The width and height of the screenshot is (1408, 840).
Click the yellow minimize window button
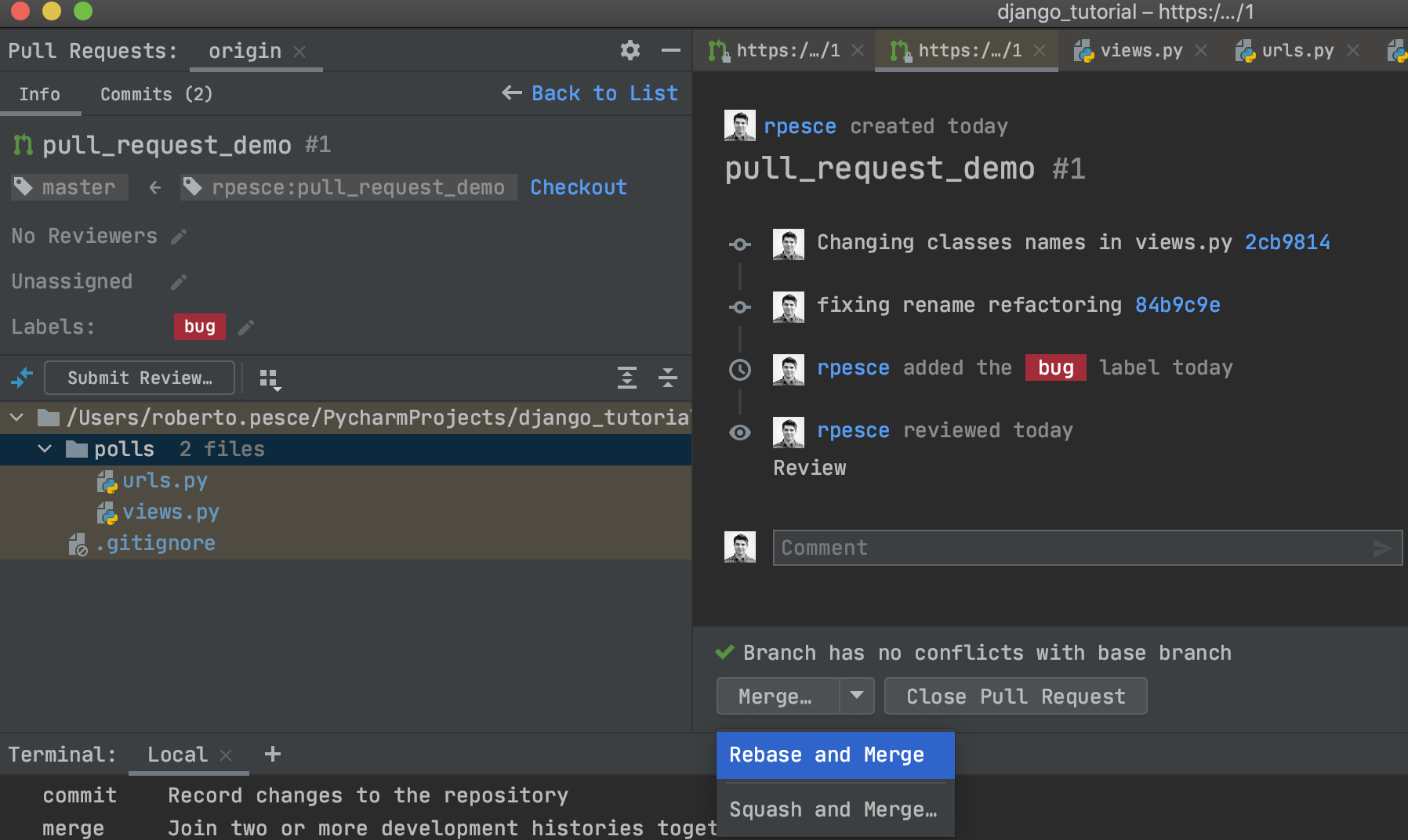click(x=52, y=11)
